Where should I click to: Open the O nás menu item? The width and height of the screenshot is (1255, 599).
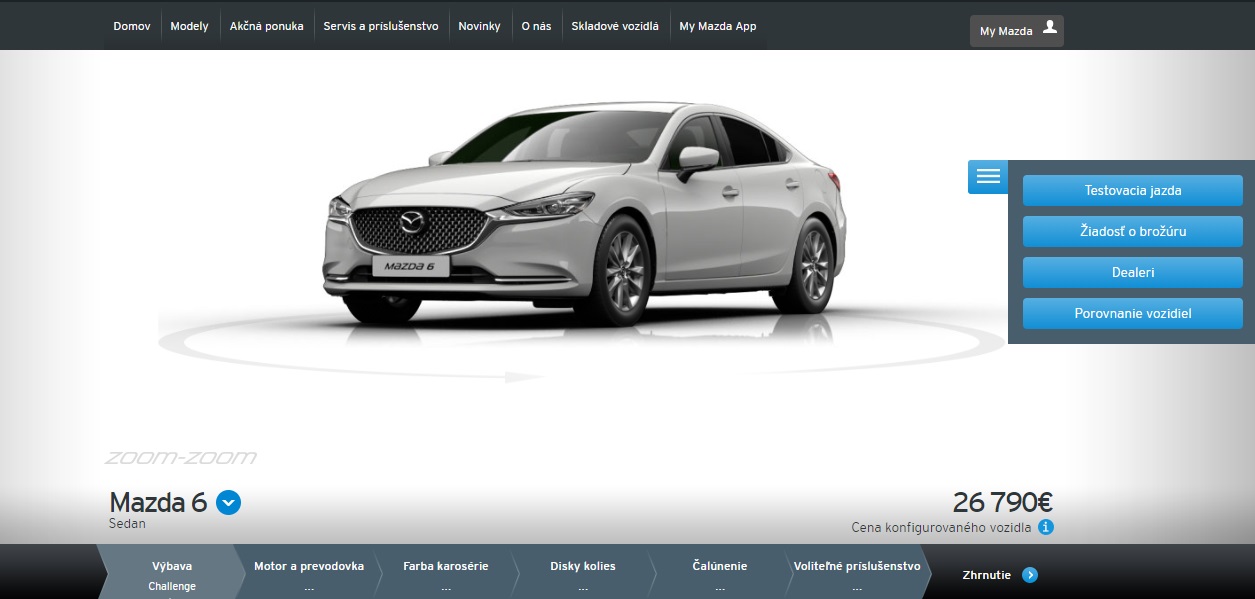[536, 27]
